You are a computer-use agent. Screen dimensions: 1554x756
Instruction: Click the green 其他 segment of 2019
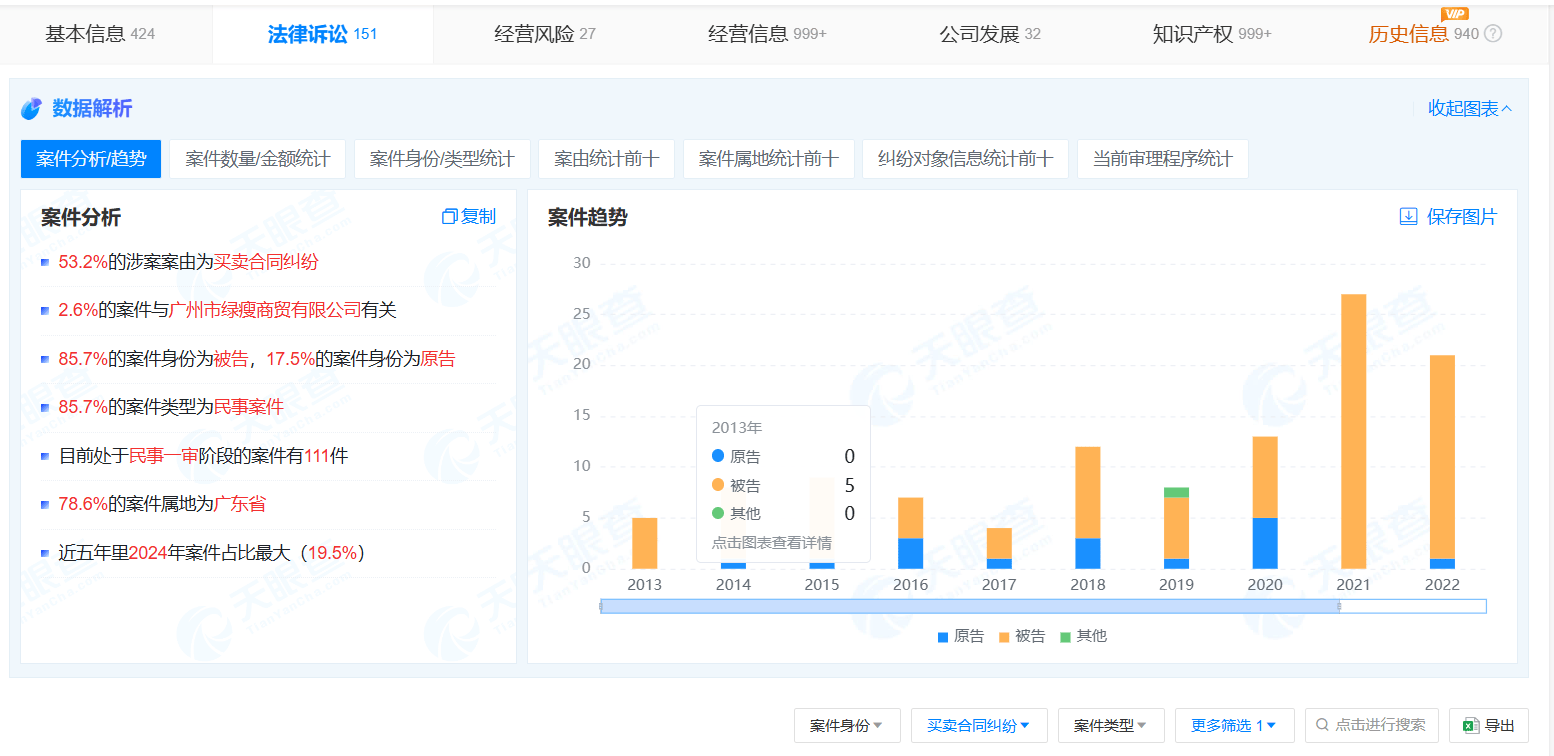[1176, 492]
